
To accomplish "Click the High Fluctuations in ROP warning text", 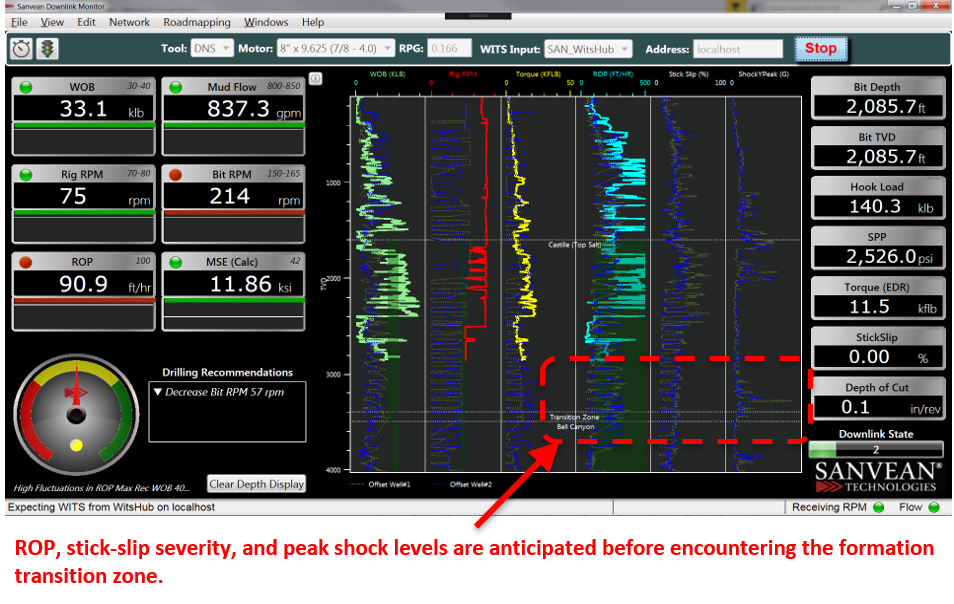I will coord(102,488).
